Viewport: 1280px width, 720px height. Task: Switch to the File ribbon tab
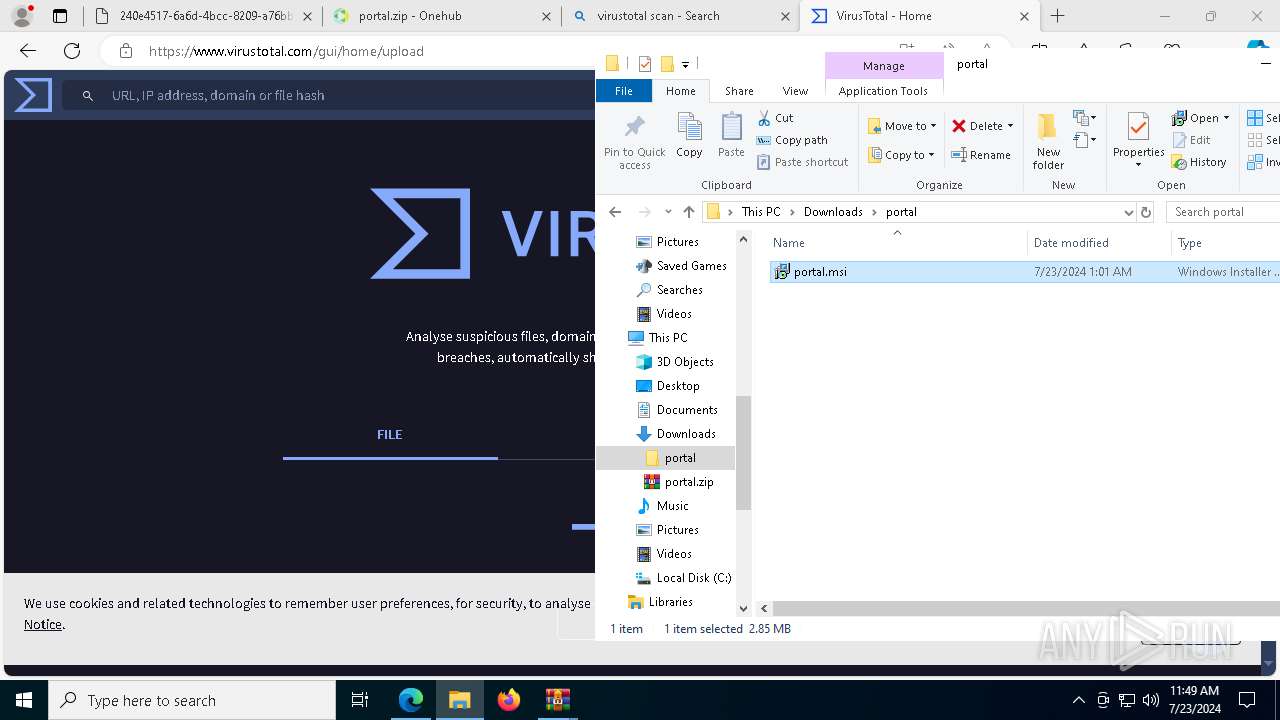coord(623,91)
